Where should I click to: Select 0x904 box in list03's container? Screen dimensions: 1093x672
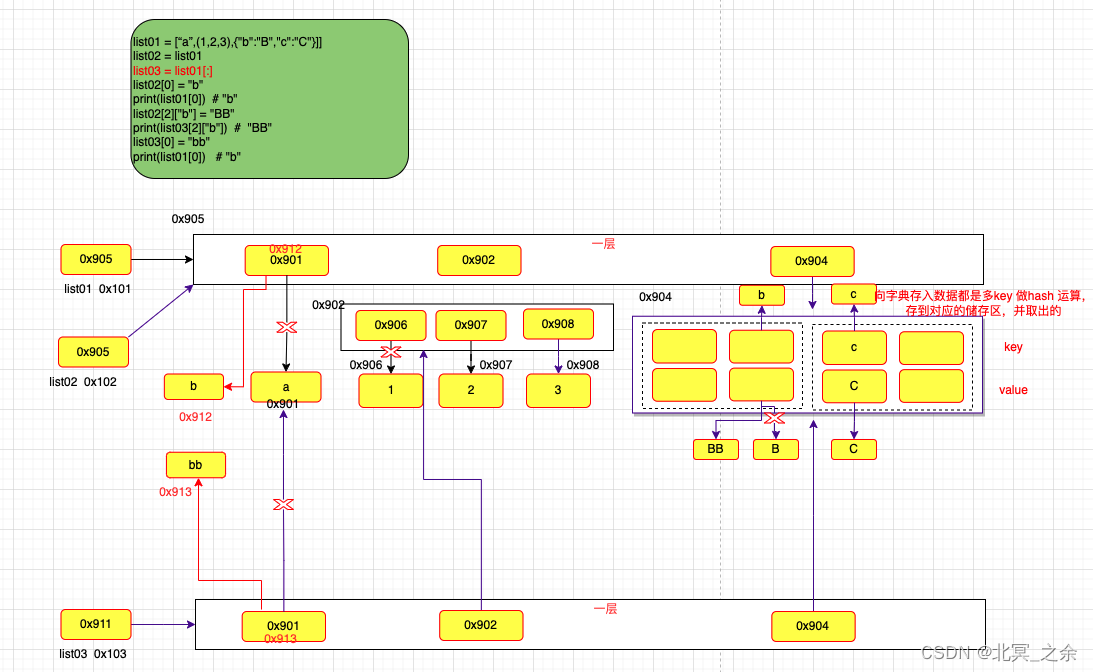pos(813,626)
